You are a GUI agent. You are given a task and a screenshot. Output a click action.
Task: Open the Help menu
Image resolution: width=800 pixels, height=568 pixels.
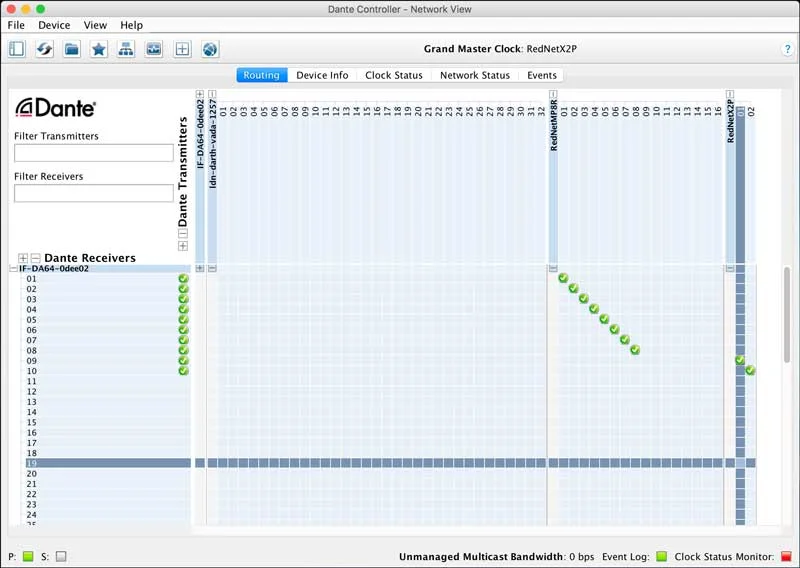click(x=132, y=25)
